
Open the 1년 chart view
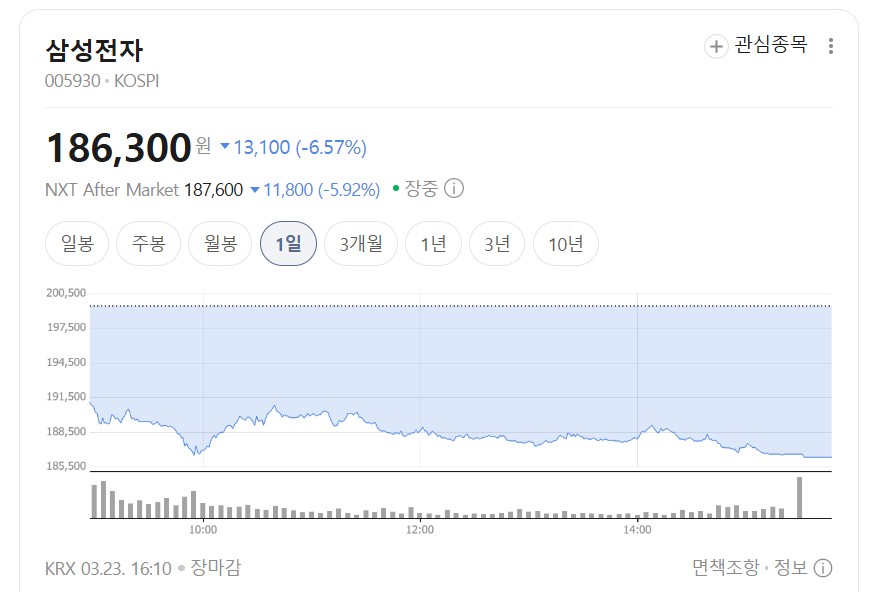pyautogui.click(x=433, y=243)
